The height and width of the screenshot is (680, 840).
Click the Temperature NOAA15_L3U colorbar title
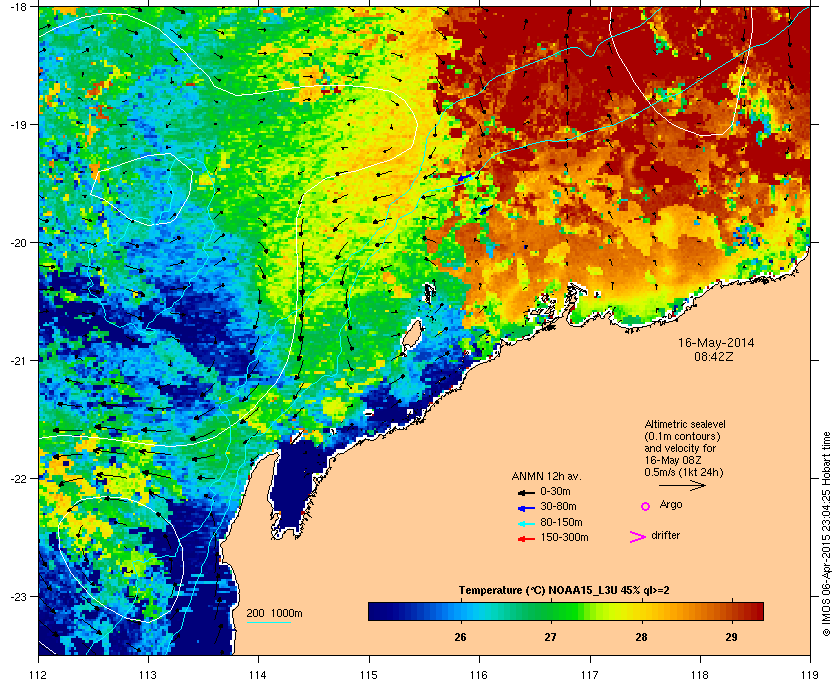(564, 591)
